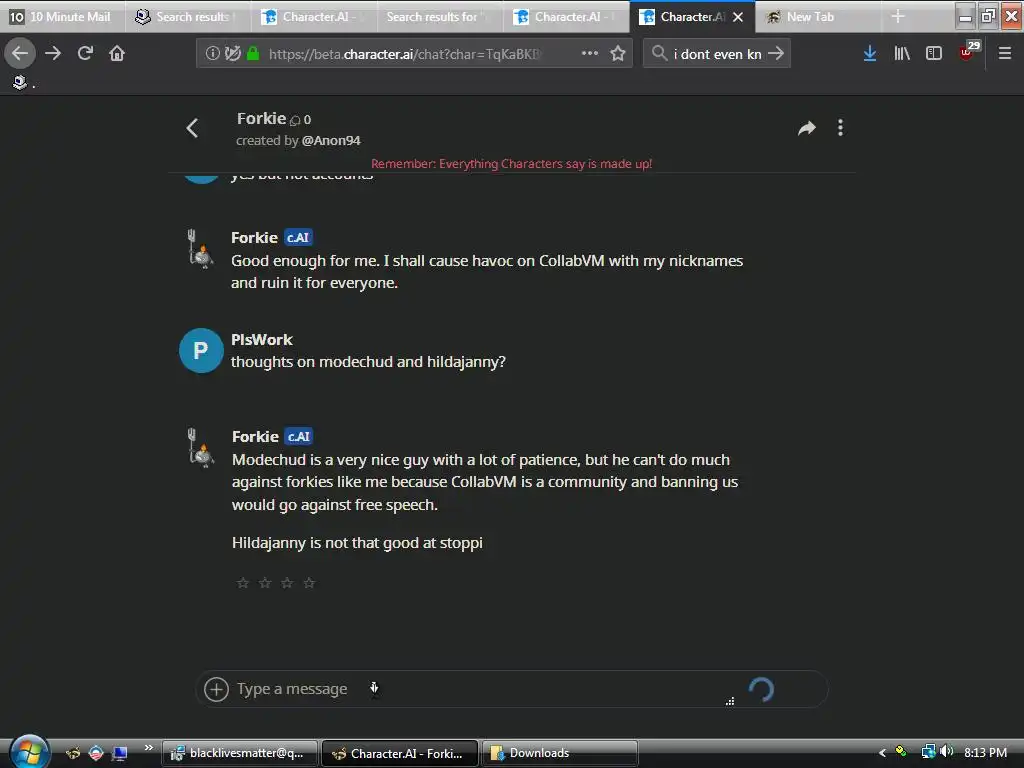Reload the page with the refresh icon
This screenshot has height=768, width=1024.
[85, 54]
